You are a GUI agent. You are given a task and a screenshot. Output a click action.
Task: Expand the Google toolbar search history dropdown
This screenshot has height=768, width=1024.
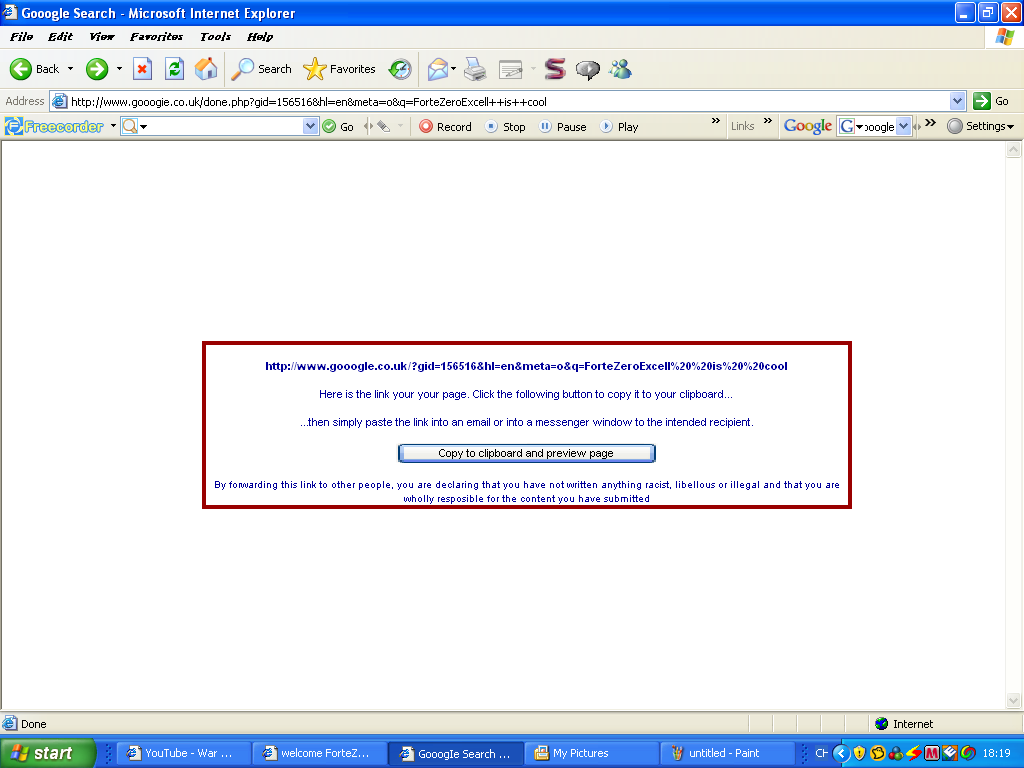tap(903, 126)
